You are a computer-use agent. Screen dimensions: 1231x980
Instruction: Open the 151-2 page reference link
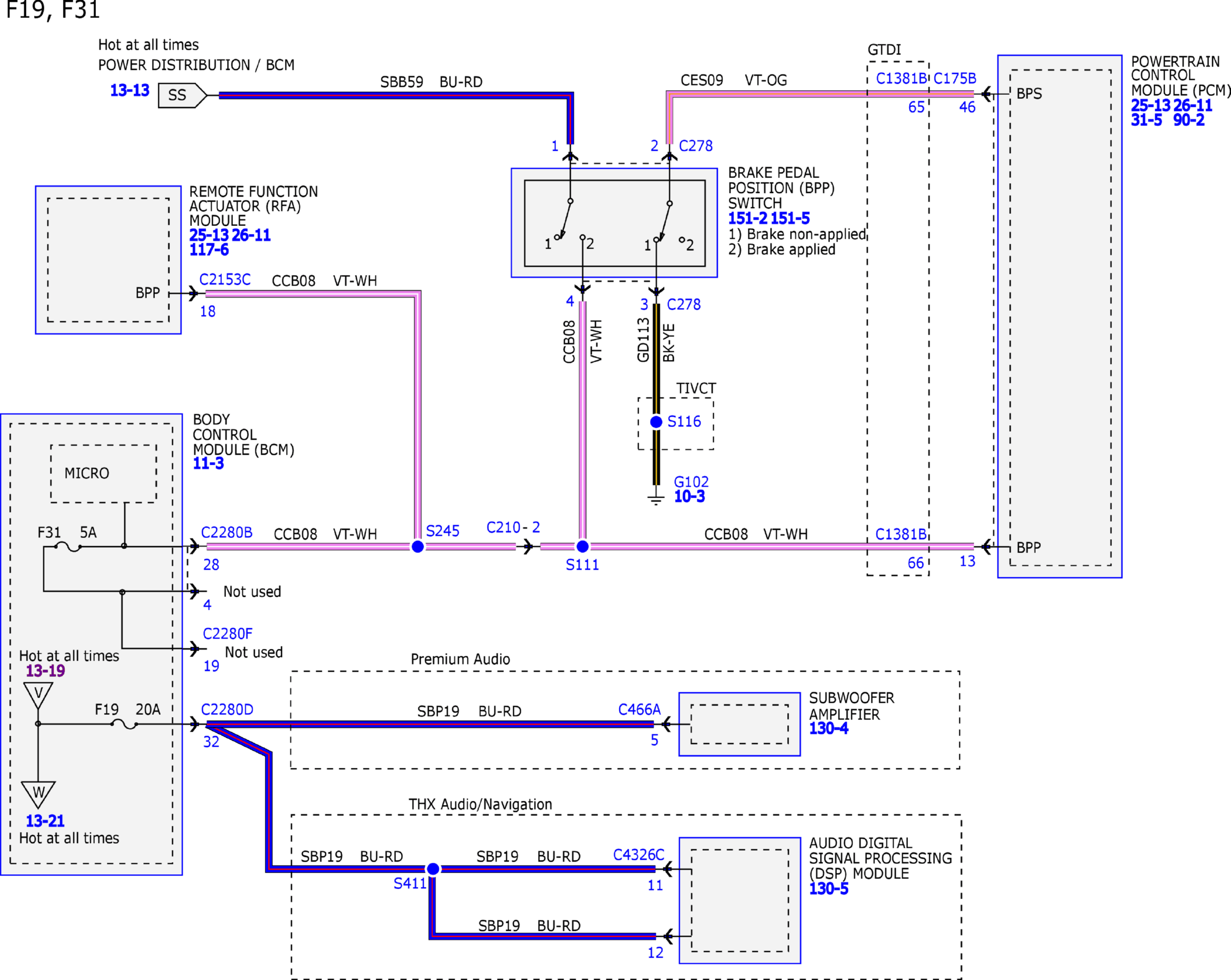747,218
